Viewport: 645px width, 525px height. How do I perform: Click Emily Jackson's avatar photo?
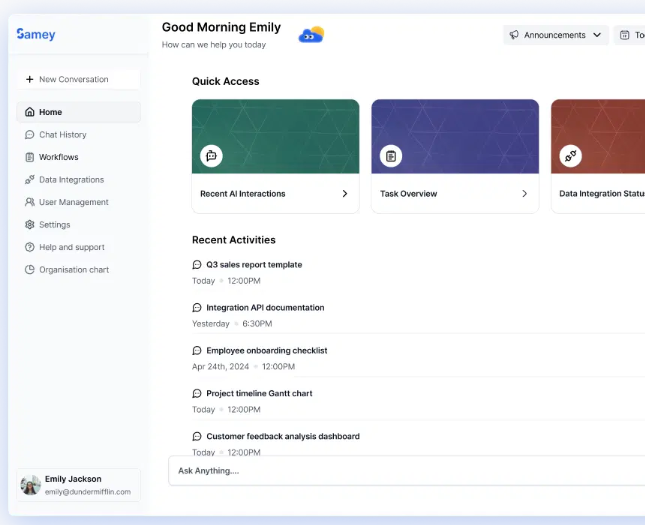[x=31, y=485]
